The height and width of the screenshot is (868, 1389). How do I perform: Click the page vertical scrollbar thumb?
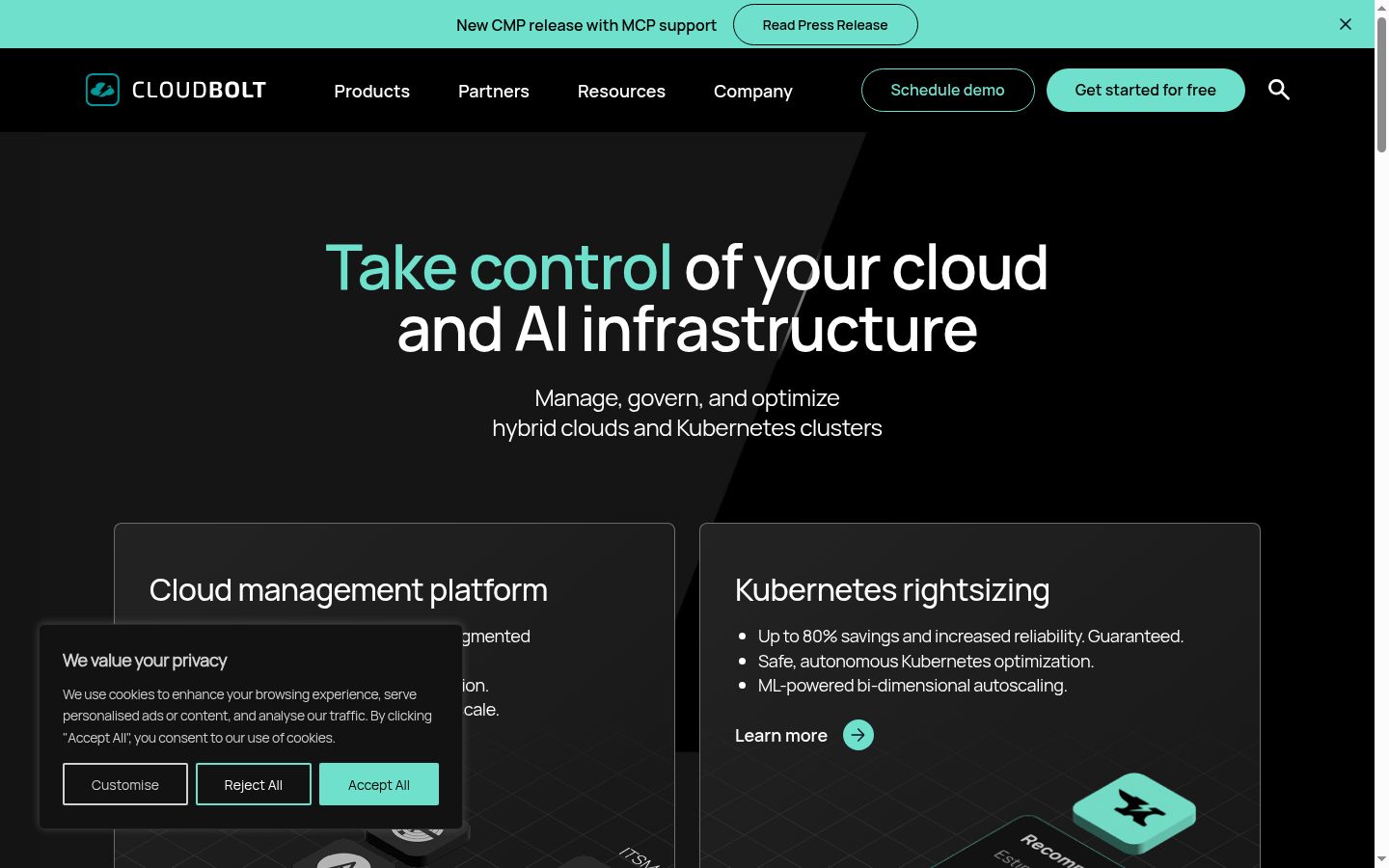tap(1381, 84)
